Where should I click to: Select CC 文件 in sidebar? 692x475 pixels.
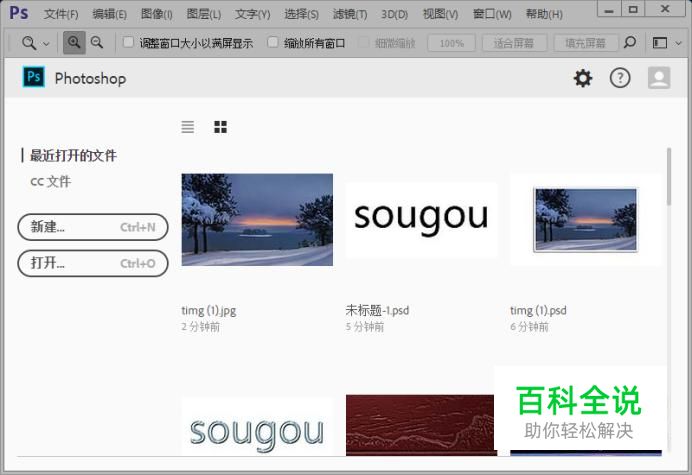(51, 181)
